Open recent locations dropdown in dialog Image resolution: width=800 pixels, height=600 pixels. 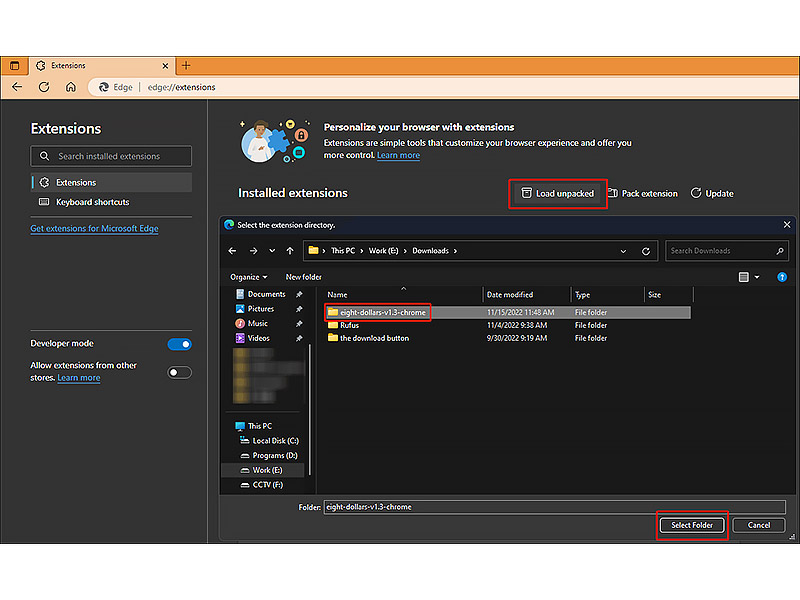(272, 251)
